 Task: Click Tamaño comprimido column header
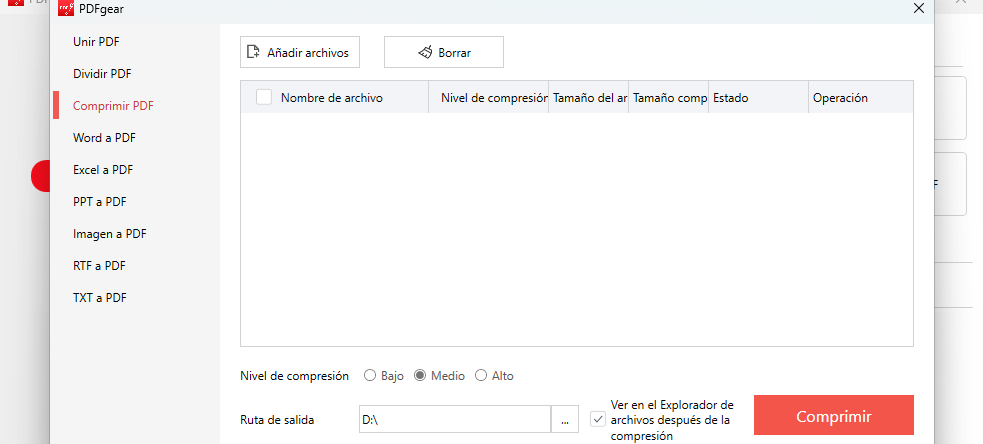668,97
